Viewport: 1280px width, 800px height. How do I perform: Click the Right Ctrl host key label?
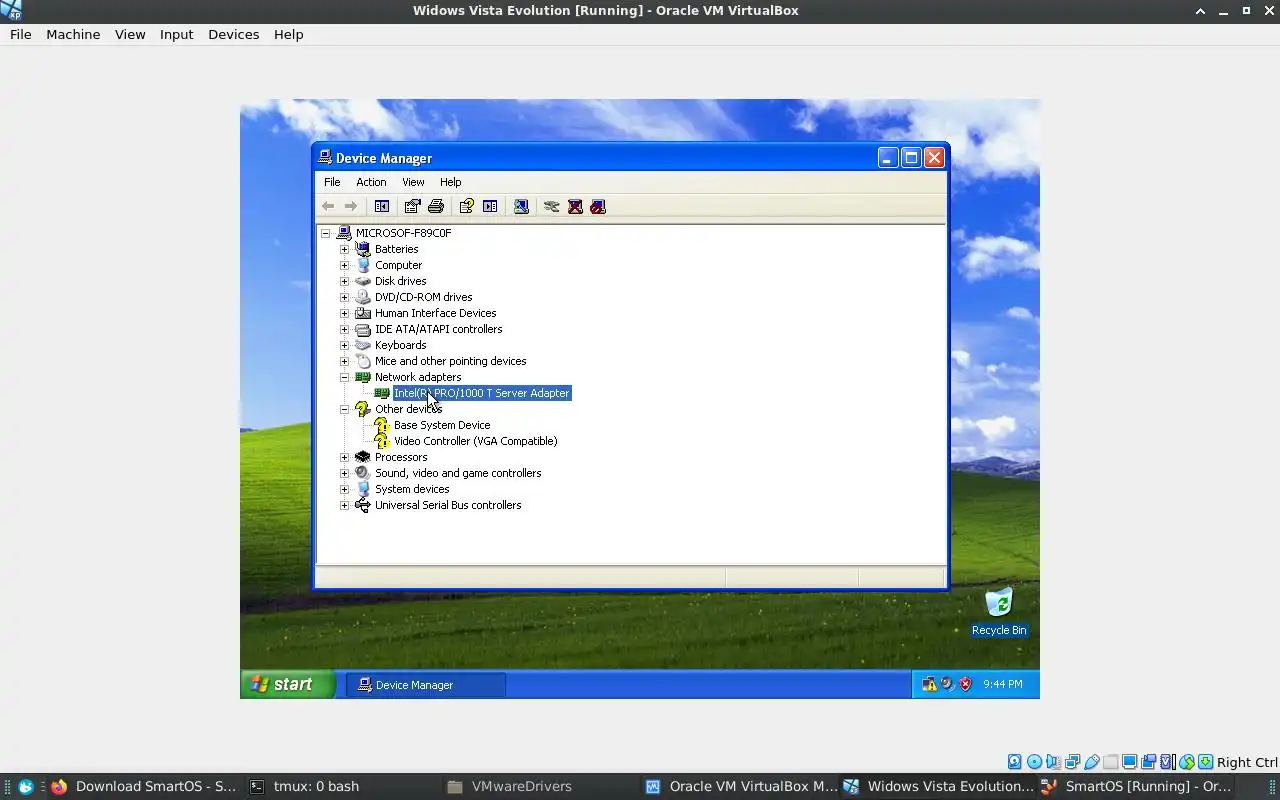click(1247, 762)
